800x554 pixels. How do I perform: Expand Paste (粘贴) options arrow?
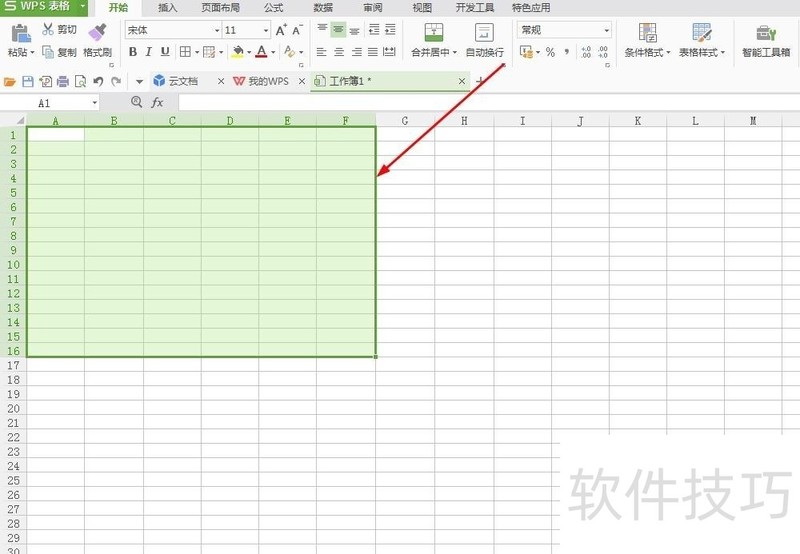pyautogui.click(x=32, y=52)
